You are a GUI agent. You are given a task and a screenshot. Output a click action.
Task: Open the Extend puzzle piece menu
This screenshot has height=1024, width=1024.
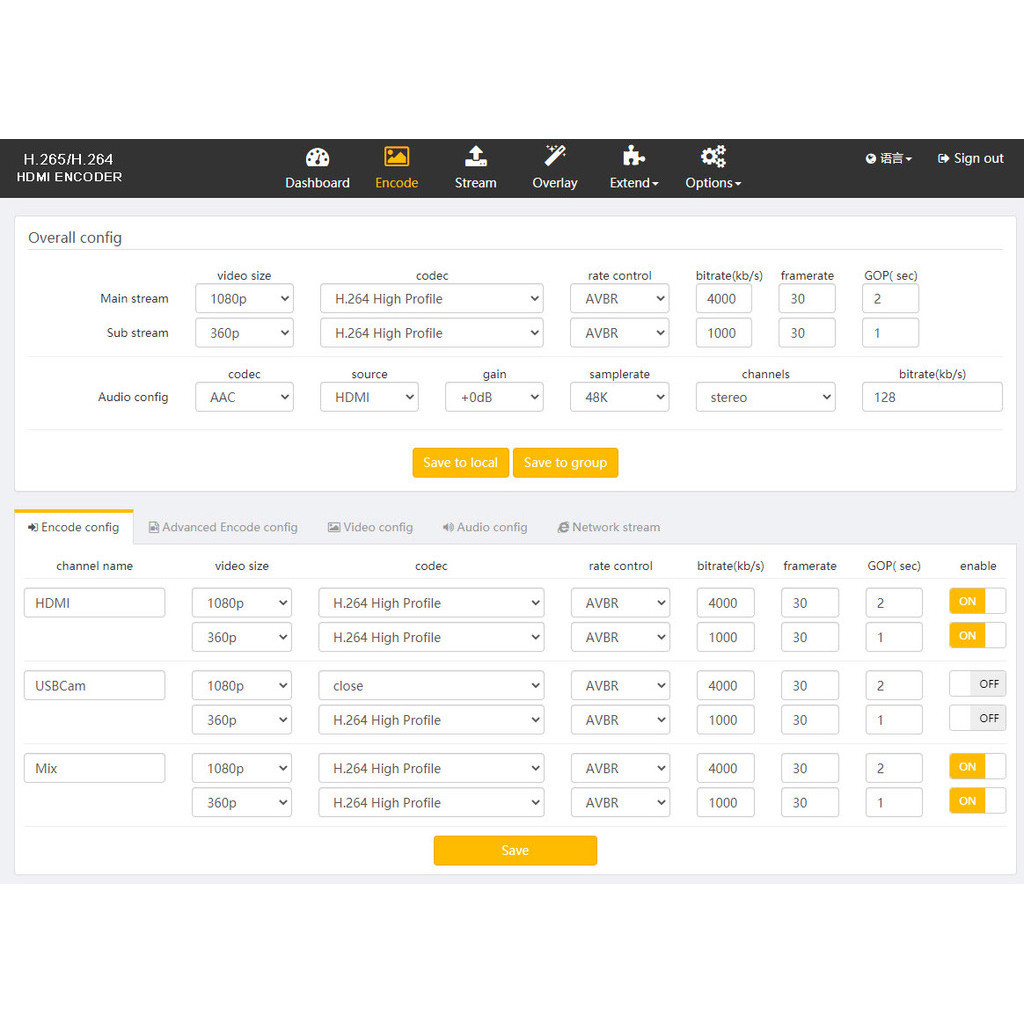coord(634,157)
